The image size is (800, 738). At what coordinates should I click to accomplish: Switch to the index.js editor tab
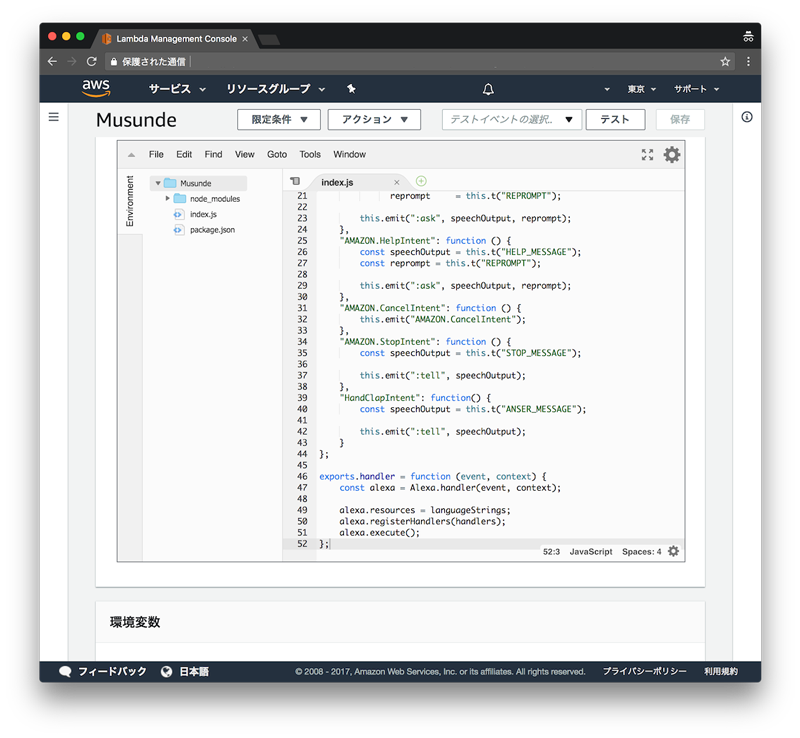[x=337, y=182]
